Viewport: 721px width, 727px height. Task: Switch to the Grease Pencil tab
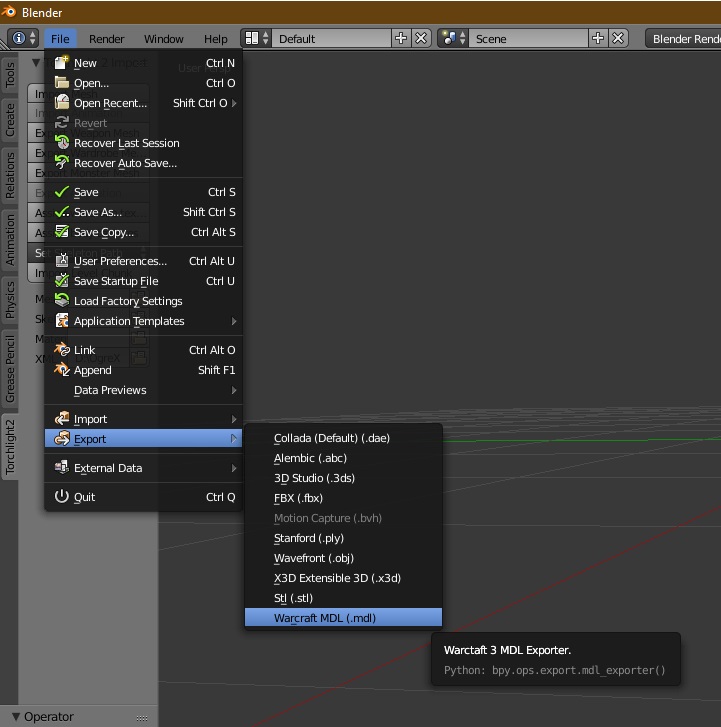click(x=10, y=368)
